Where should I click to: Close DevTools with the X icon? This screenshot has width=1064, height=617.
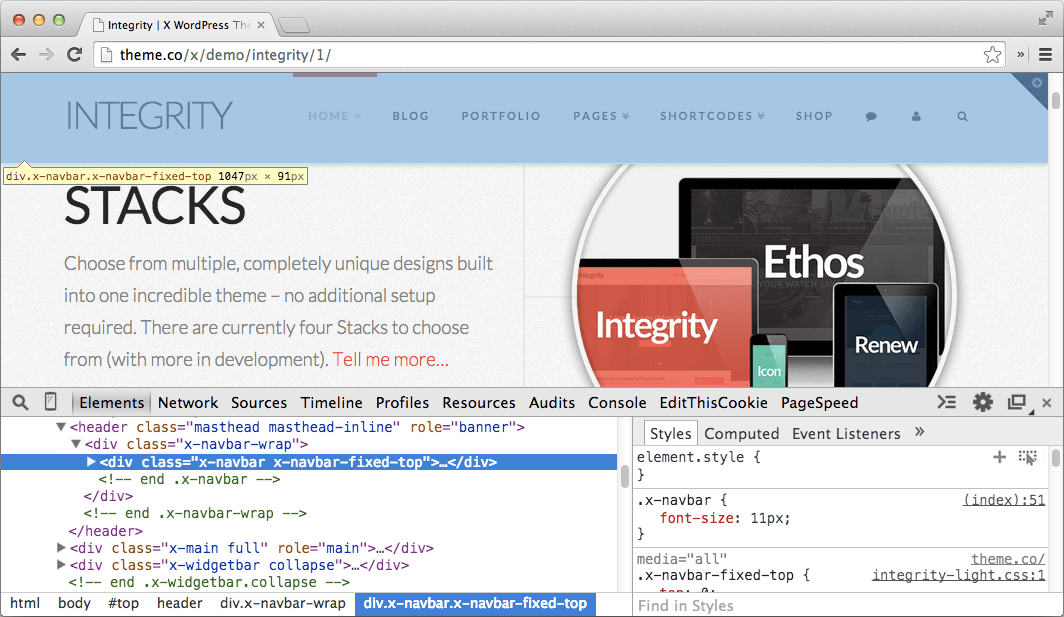[1046, 403]
